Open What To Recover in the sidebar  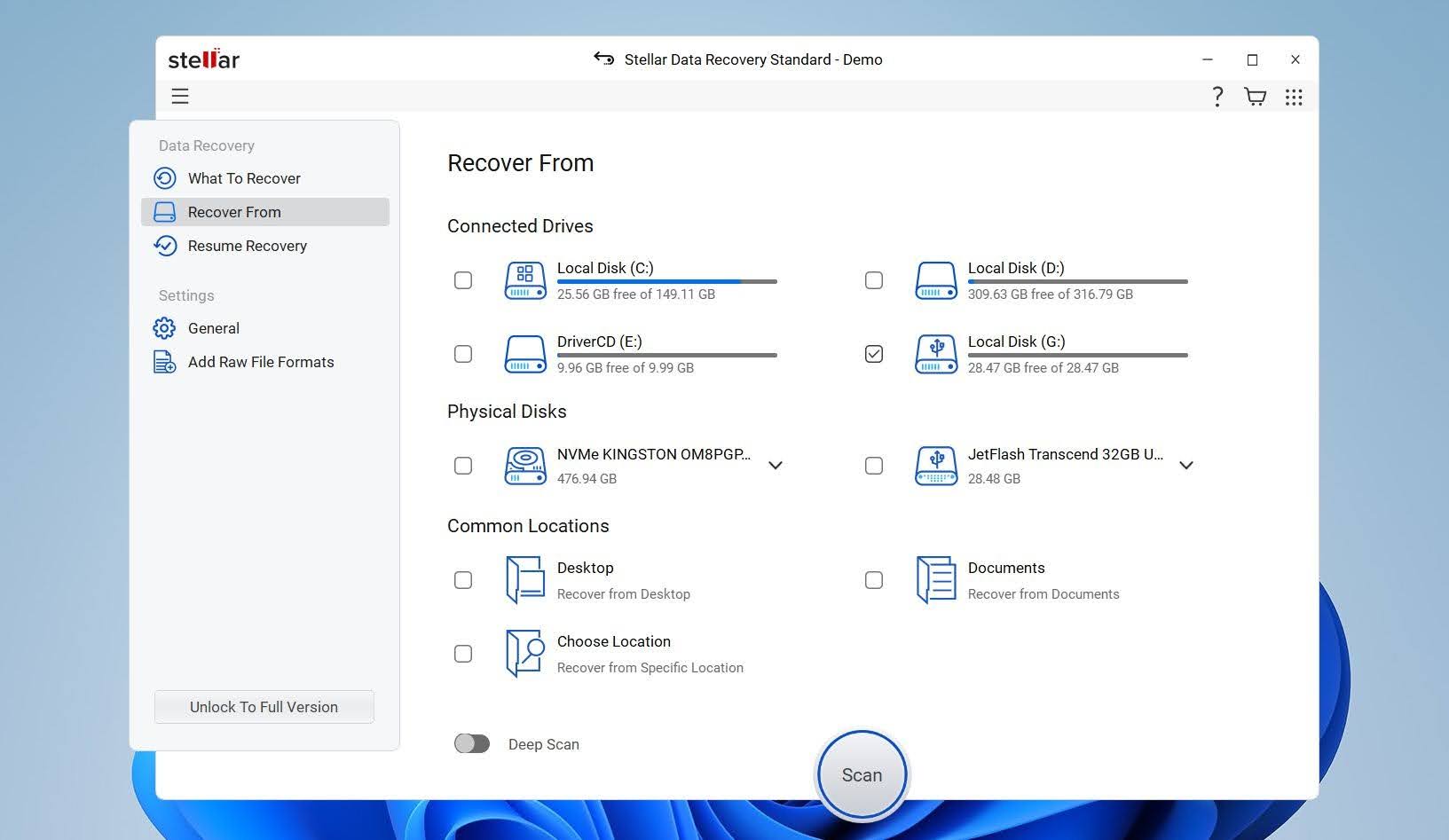pos(265,178)
